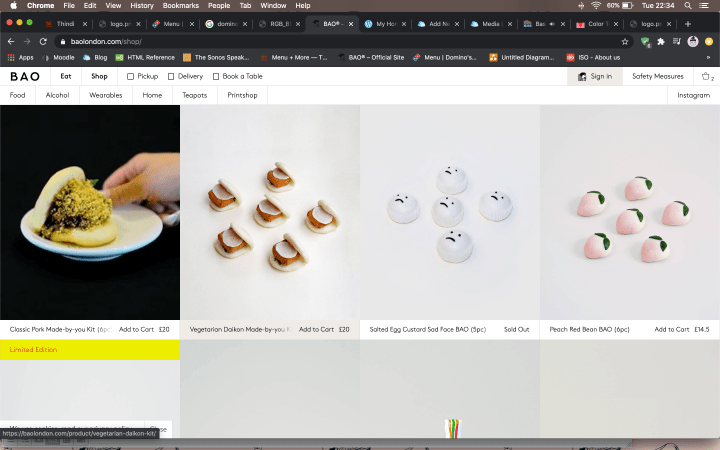Viewport: 720px width, 450px height.
Task: Bookmark this page with the star icon
Action: (x=625, y=41)
